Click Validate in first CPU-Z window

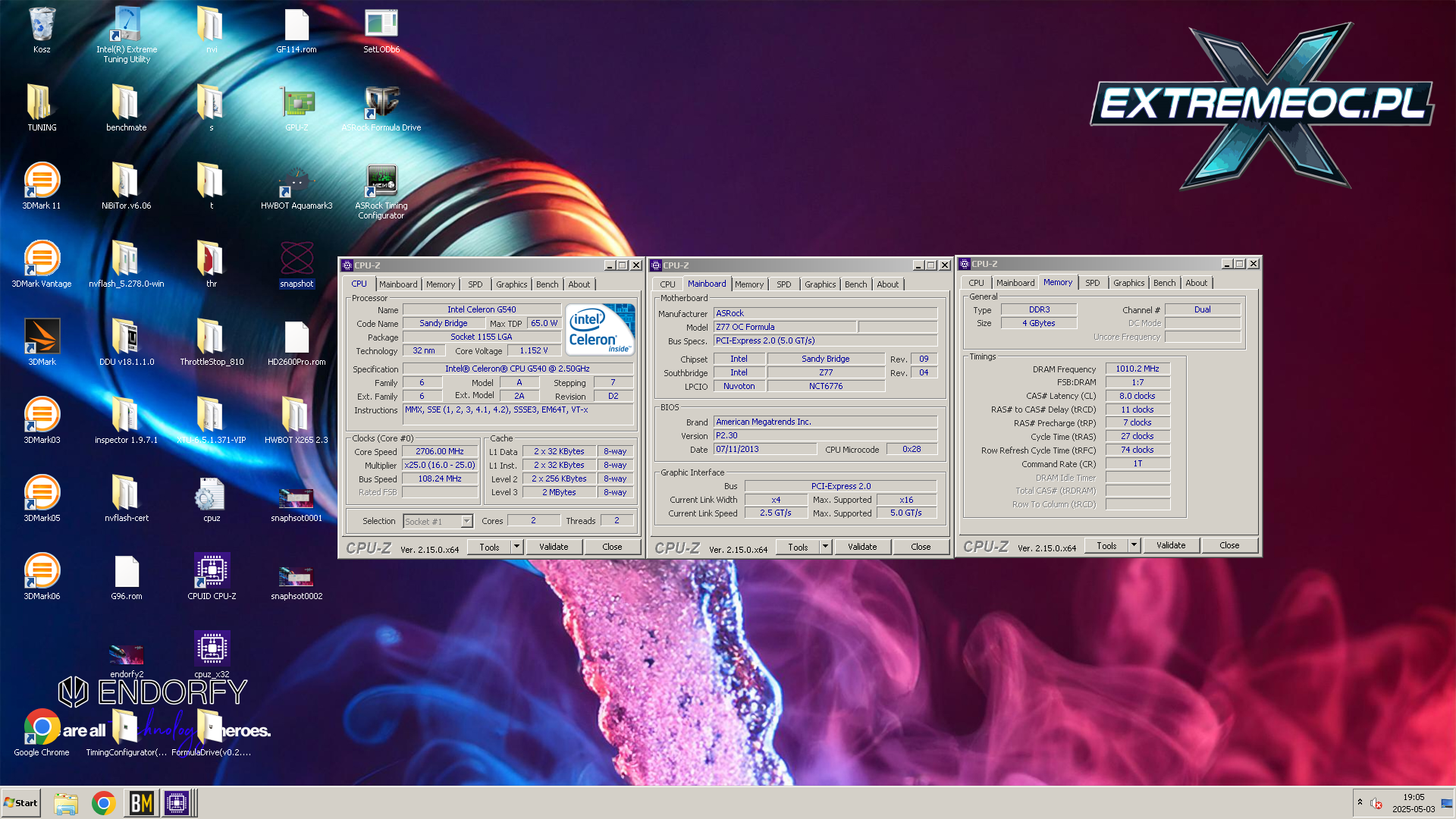point(554,547)
